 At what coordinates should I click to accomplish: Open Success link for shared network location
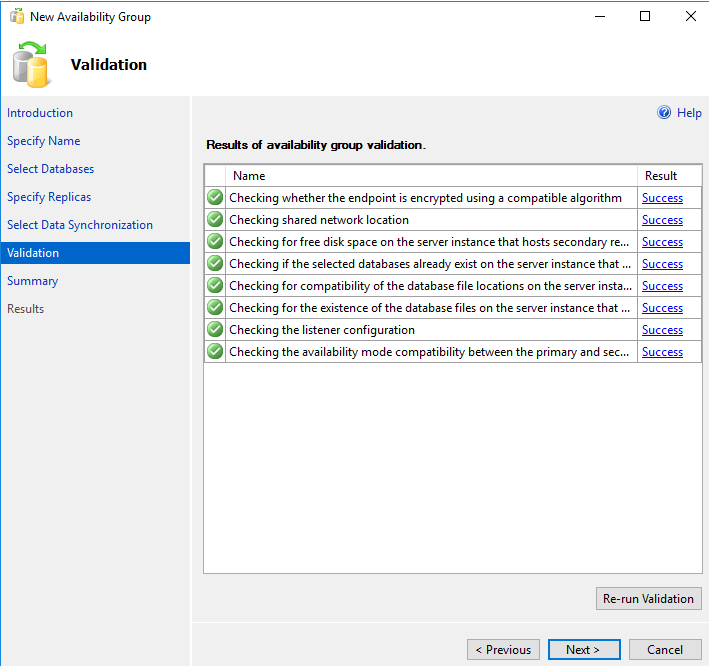point(662,220)
